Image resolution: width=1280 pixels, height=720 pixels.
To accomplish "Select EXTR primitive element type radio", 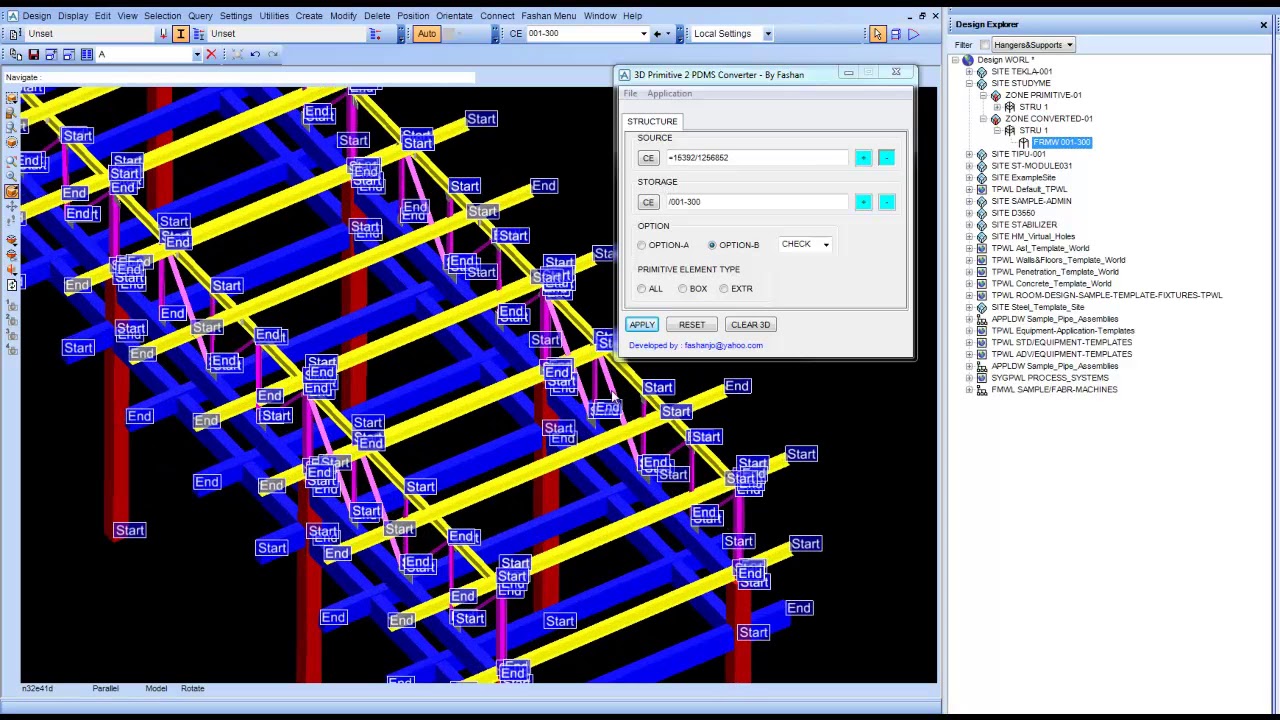I will (x=724, y=289).
